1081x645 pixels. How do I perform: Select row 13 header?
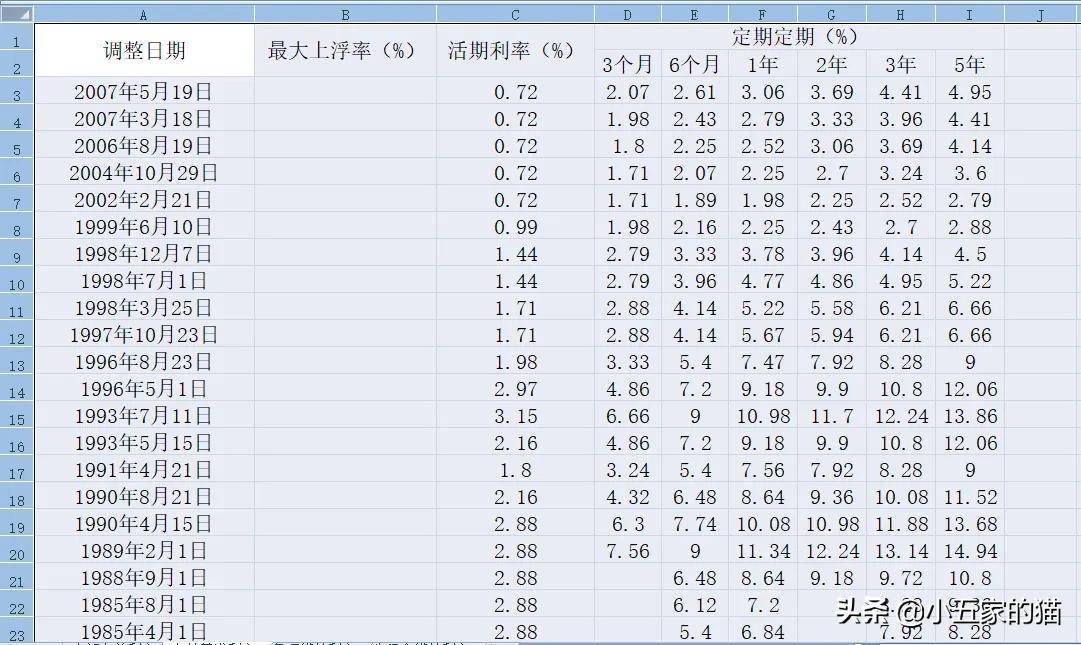click(x=17, y=361)
